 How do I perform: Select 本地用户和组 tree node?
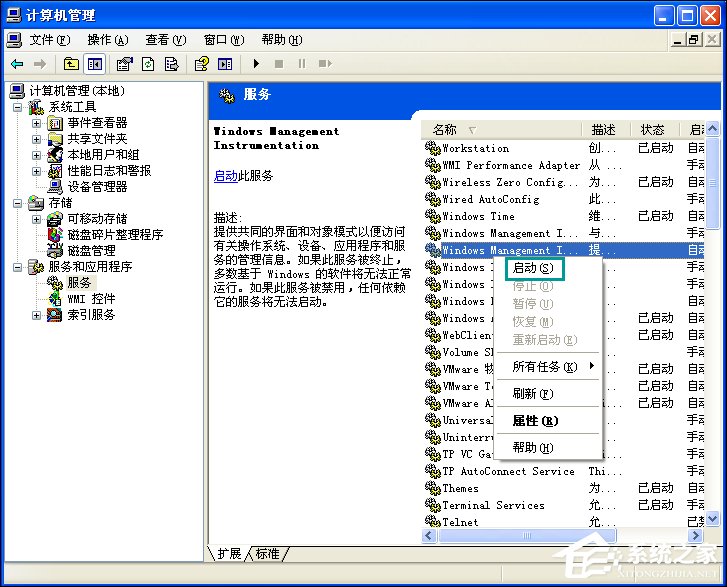click(x=103, y=154)
